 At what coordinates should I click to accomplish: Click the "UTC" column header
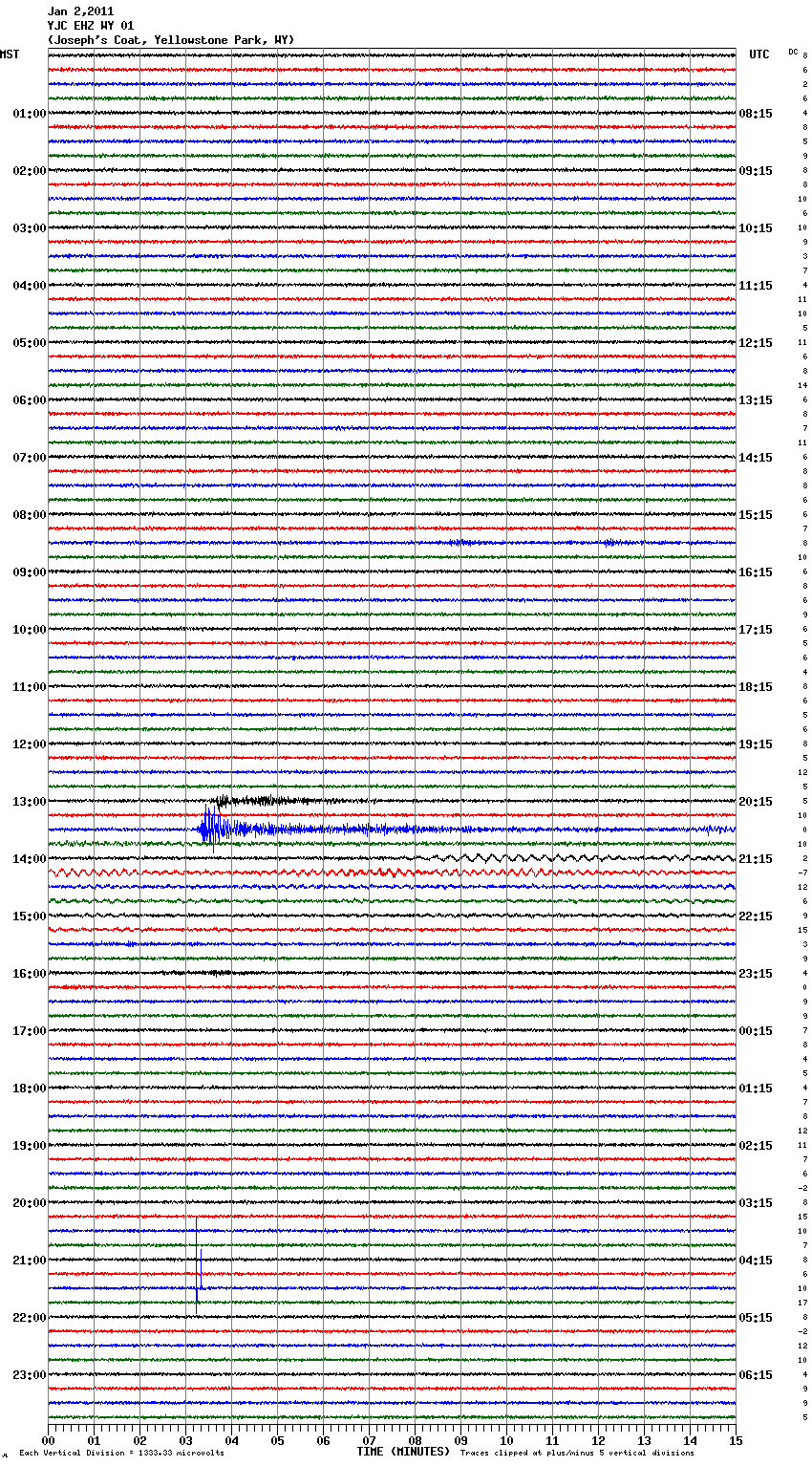[x=759, y=54]
